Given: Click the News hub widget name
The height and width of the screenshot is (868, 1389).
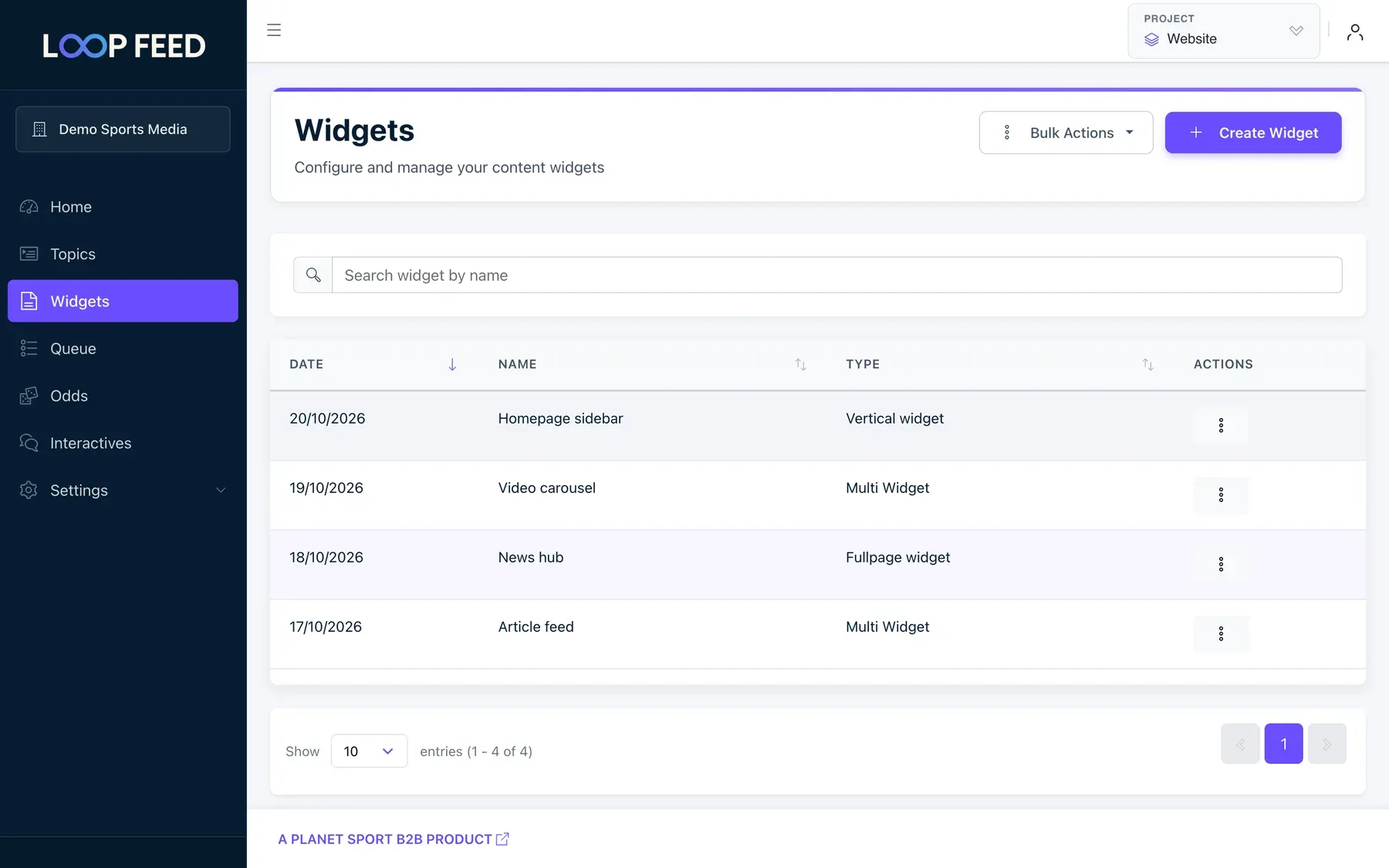Looking at the screenshot, I should 531,557.
